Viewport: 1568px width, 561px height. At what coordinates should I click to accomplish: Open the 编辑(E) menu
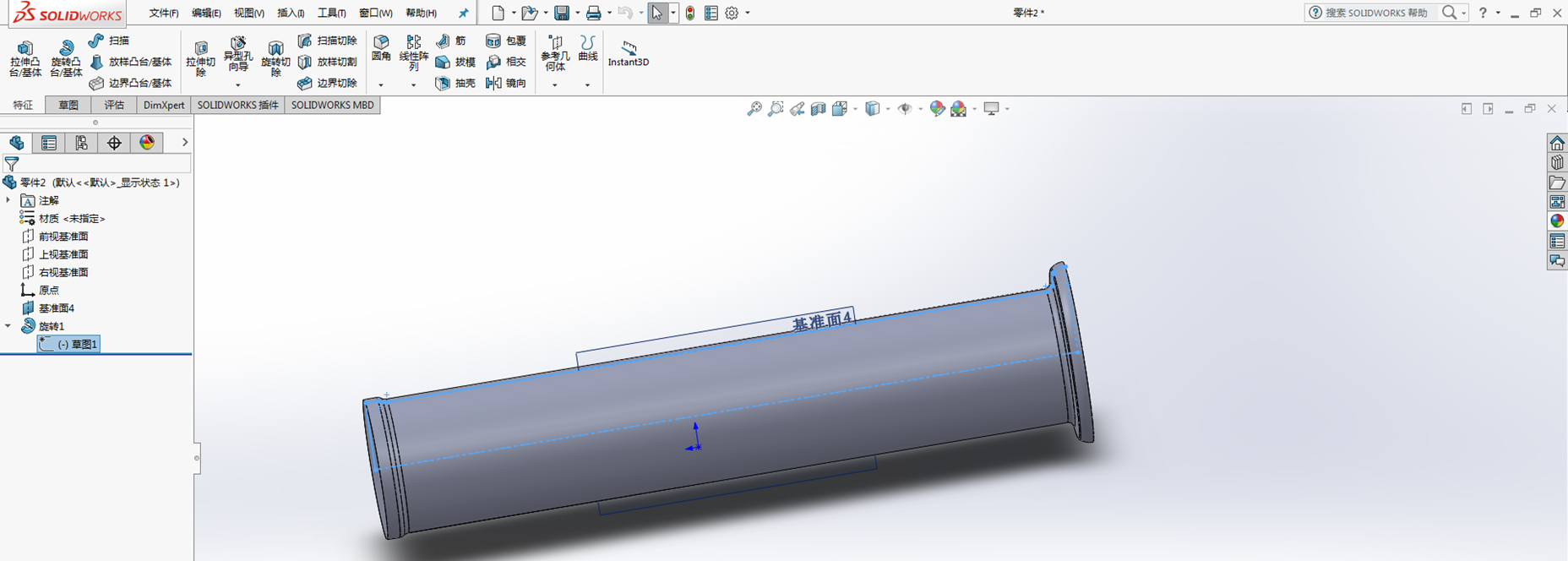206,13
